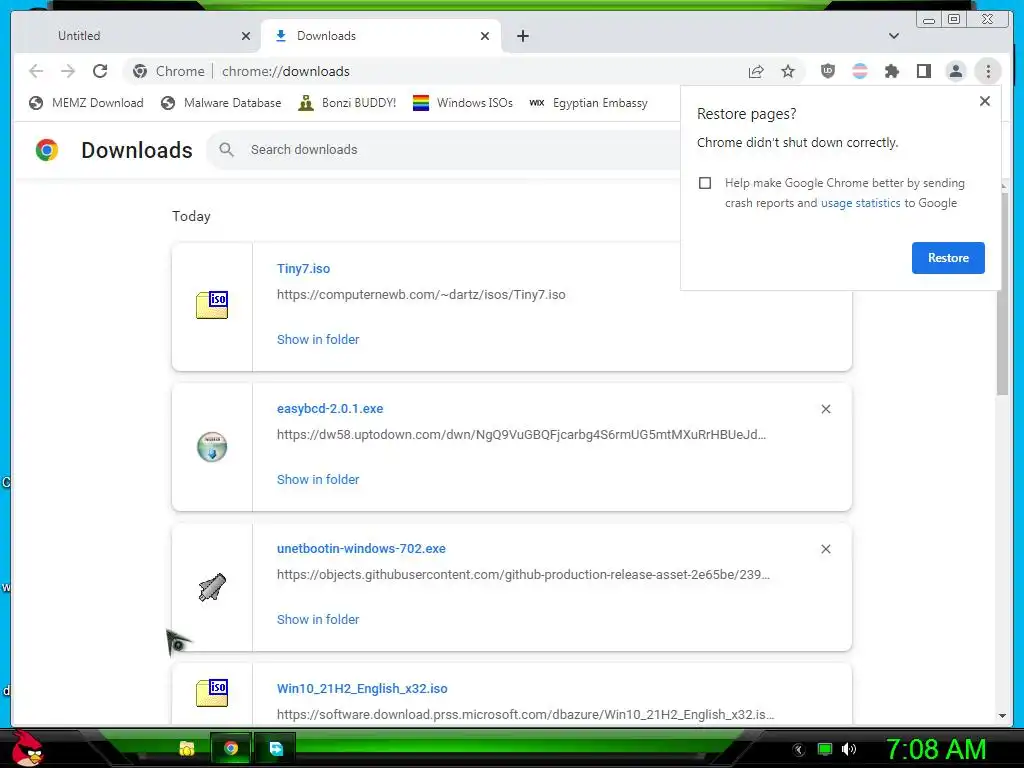Click the Chrome logo beside Downloads heading
The image size is (1024, 768).
(x=47, y=150)
